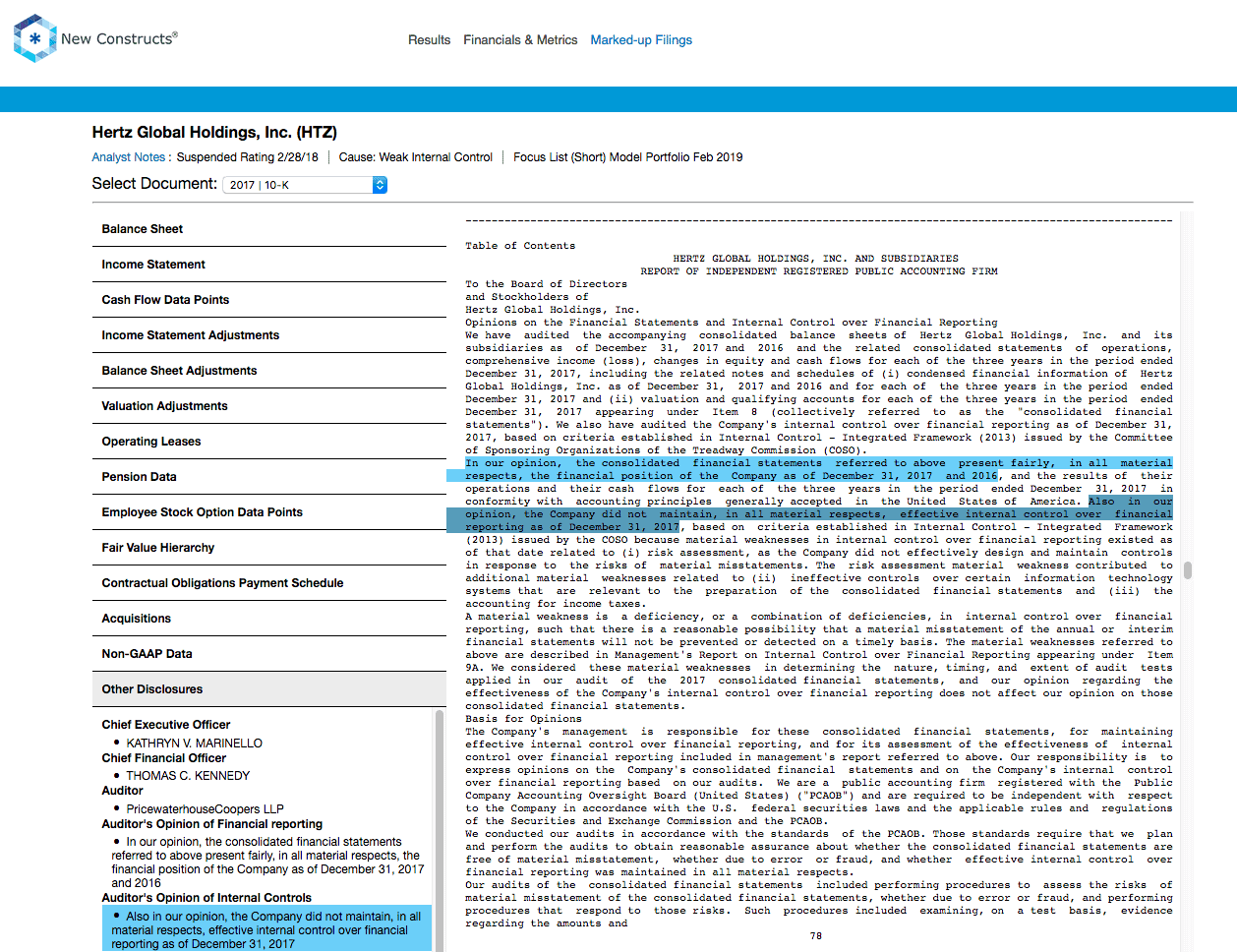Show Non-GAAP Data section
This screenshot has width=1237, height=952.
(x=268, y=654)
